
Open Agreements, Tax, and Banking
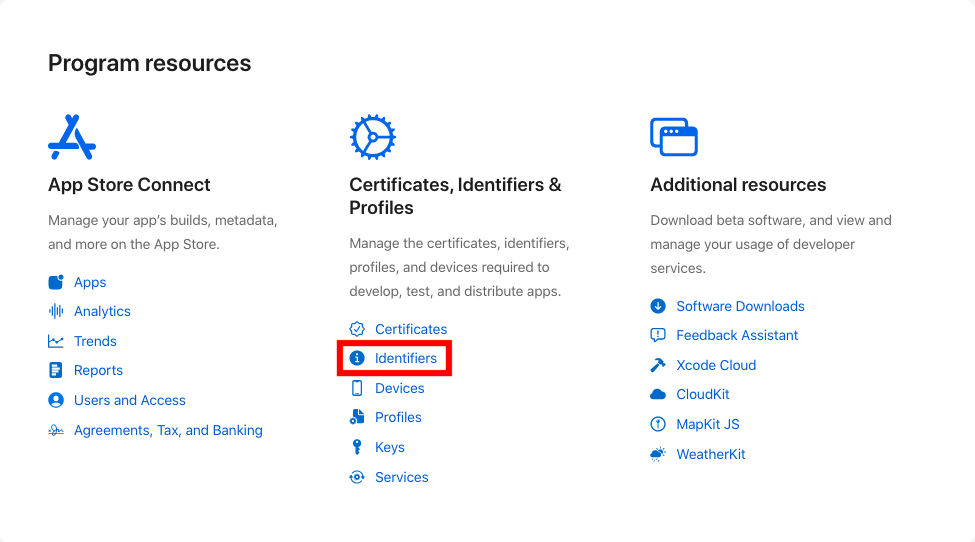point(169,430)
